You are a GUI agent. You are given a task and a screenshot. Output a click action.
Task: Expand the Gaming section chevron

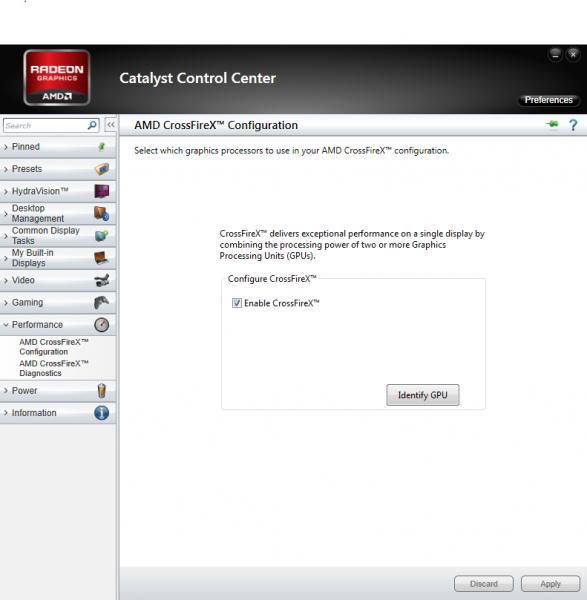(6, 303)
